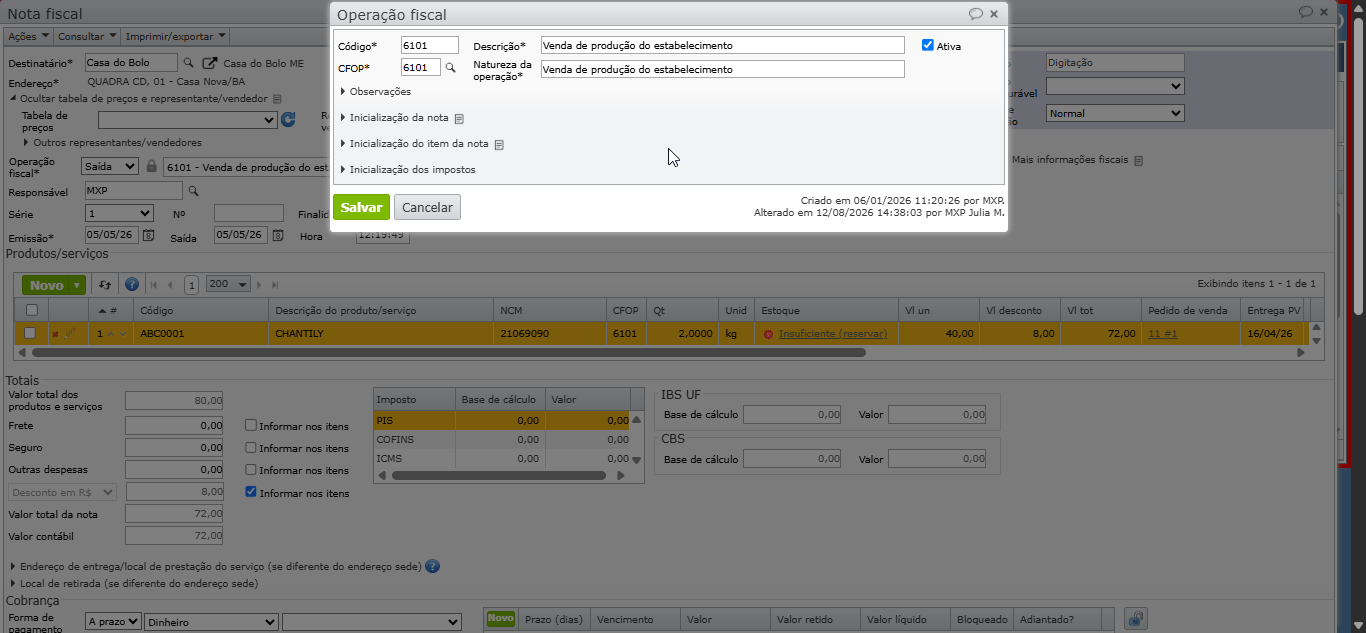1366x633 pixels.
Task: Click the help icon beside Endereço de entrega
Action: pos(432,566)
